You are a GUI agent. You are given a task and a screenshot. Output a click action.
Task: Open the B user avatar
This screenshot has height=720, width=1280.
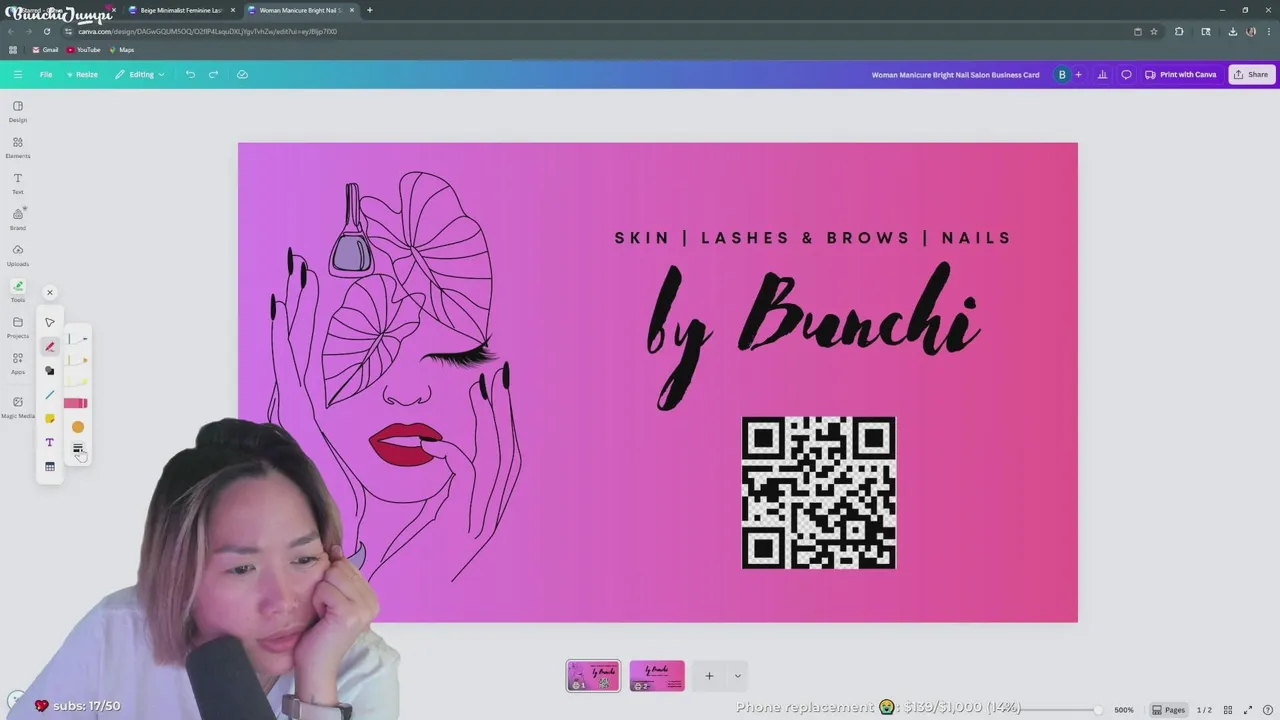click(1062, 74)
